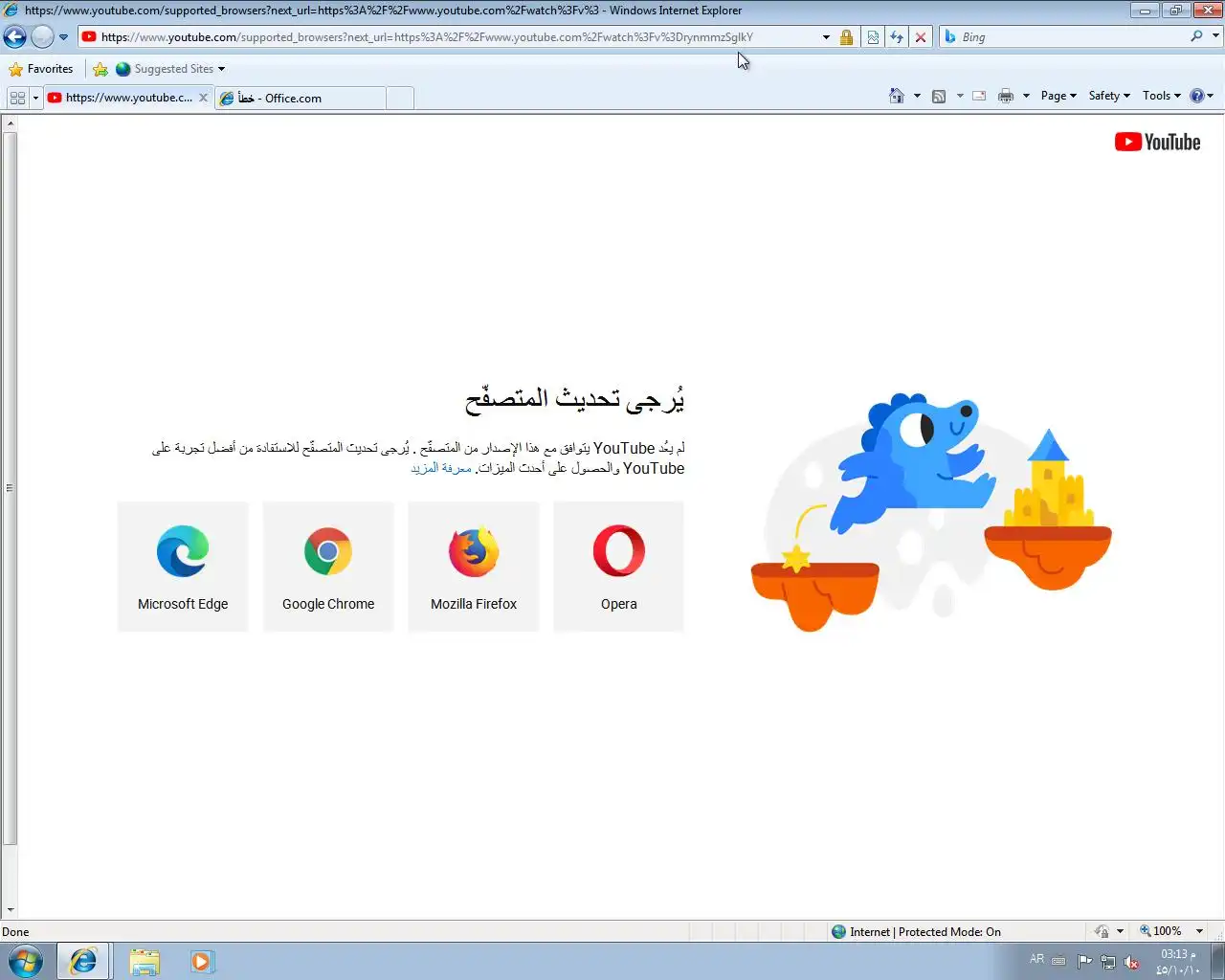Click the Quick Tabs grid icon
The image size is (1225, 980).
(x=17, y=98)
